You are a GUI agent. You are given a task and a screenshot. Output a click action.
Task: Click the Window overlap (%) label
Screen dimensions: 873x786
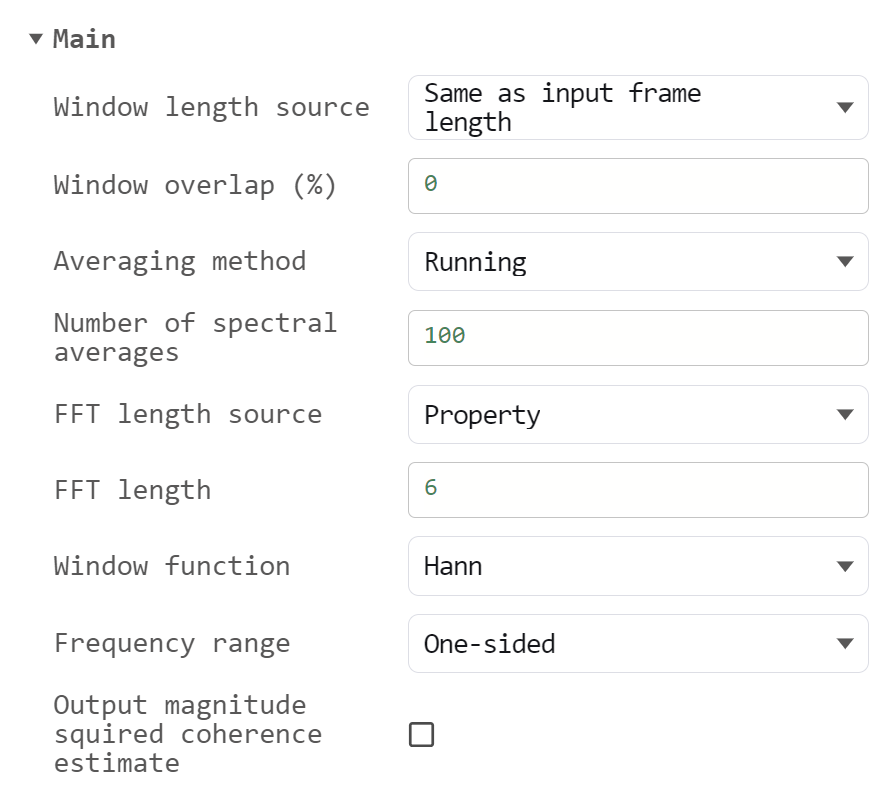tap(195, 185)
